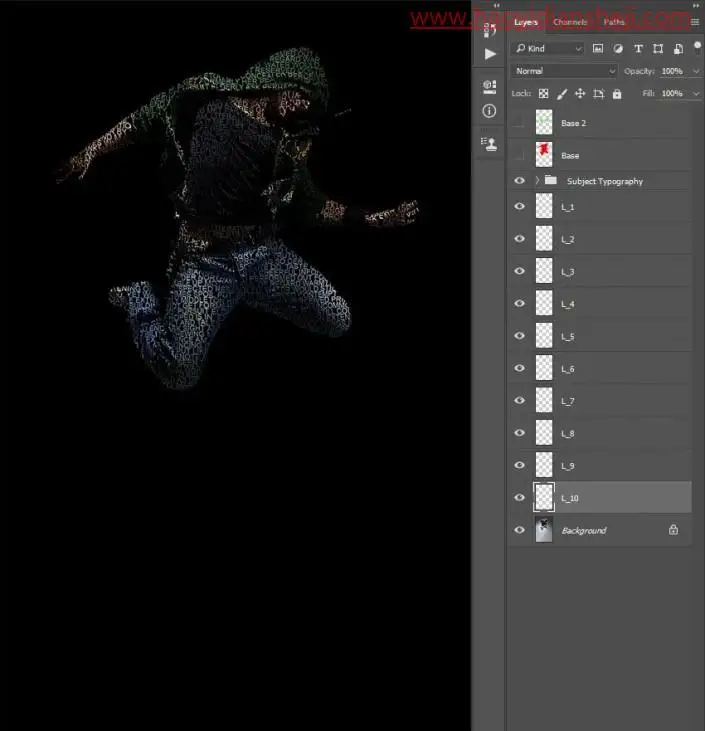The image size is (705, 731).
Task: Open the Clone Source stamp panel icon
Action: tap(489, 144)
